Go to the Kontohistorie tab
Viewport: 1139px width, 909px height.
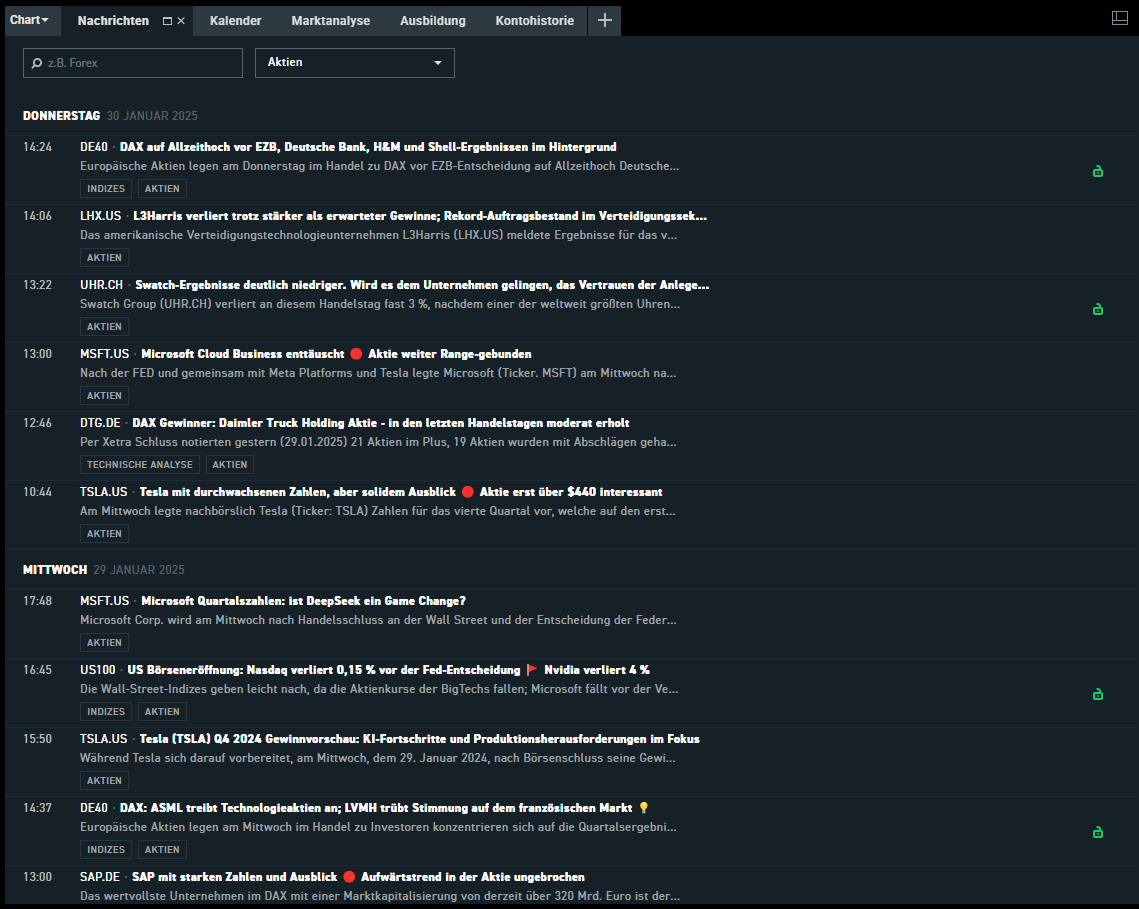(x=535, y=21)
